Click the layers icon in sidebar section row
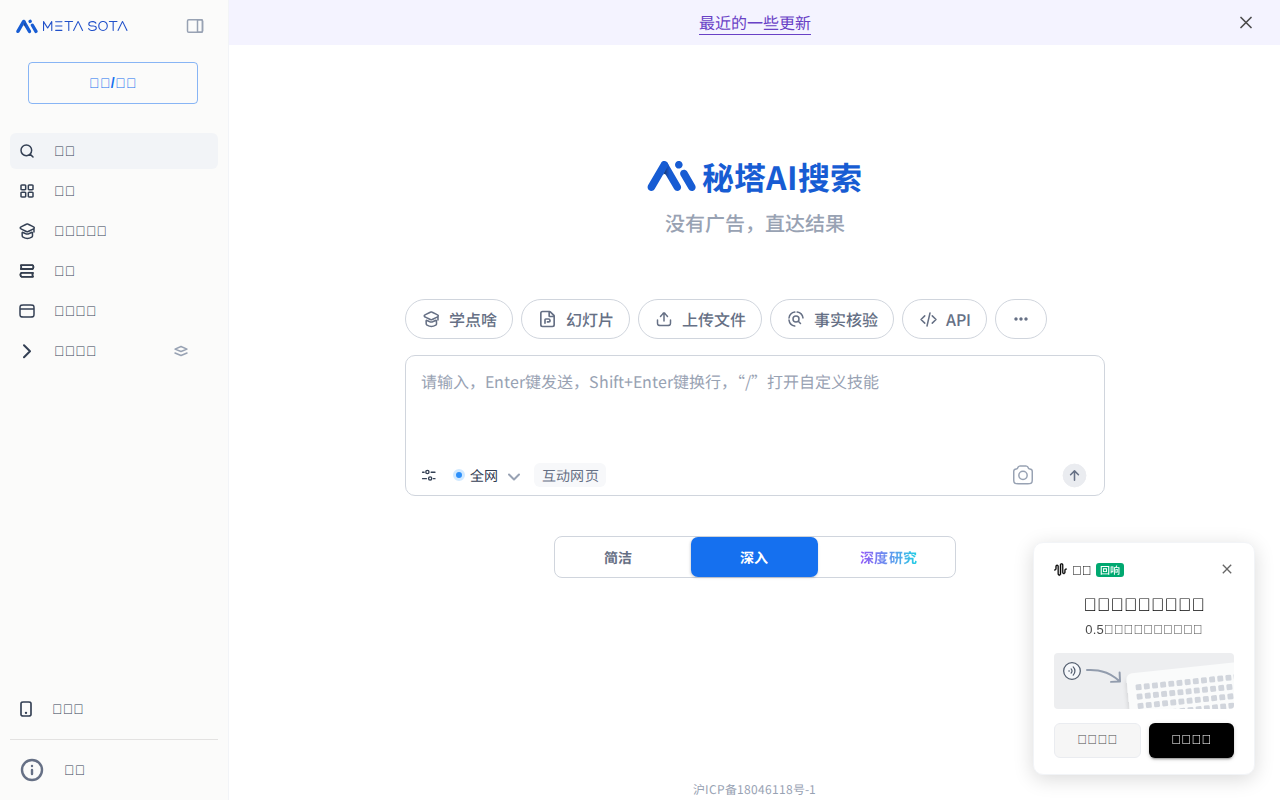Screen dimensions: 1280x800 click(181, 351)
